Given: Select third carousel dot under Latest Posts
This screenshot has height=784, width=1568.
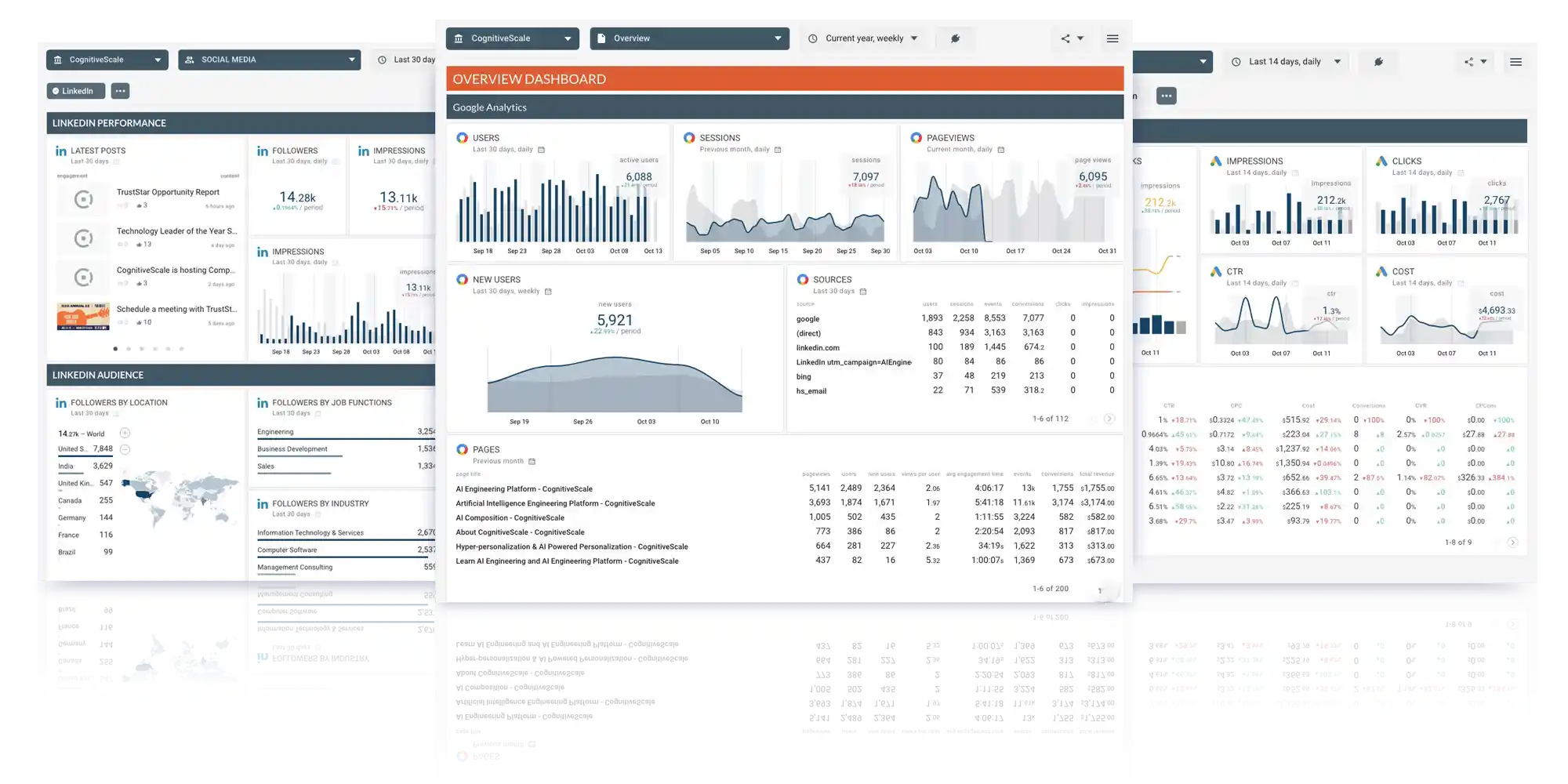Looking at the screenshot, I should 142,349.
